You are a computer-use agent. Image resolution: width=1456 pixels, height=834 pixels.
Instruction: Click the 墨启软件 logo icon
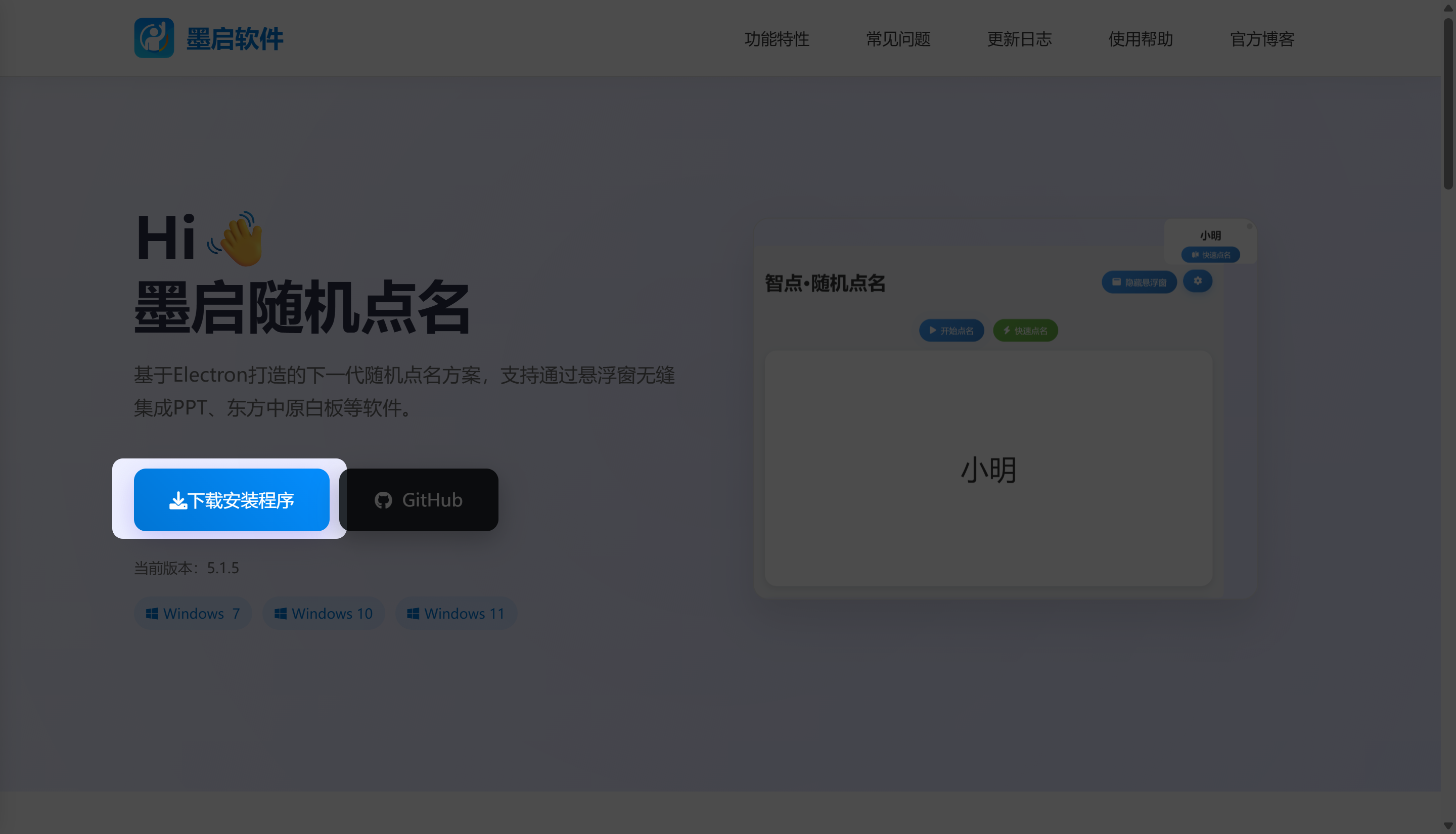(x=154, y=38)
